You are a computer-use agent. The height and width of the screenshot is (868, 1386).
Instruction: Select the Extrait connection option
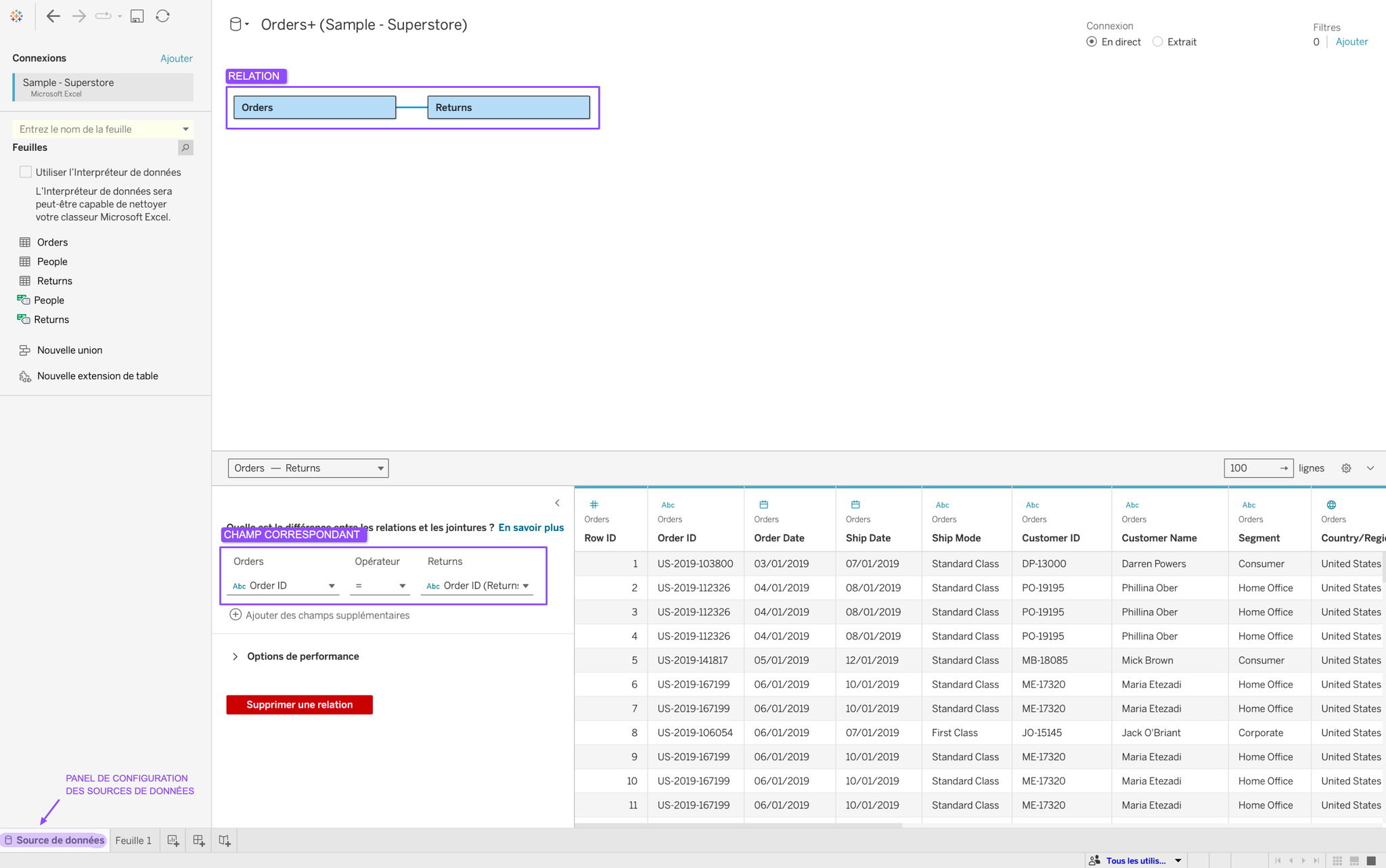(1158, 42)
